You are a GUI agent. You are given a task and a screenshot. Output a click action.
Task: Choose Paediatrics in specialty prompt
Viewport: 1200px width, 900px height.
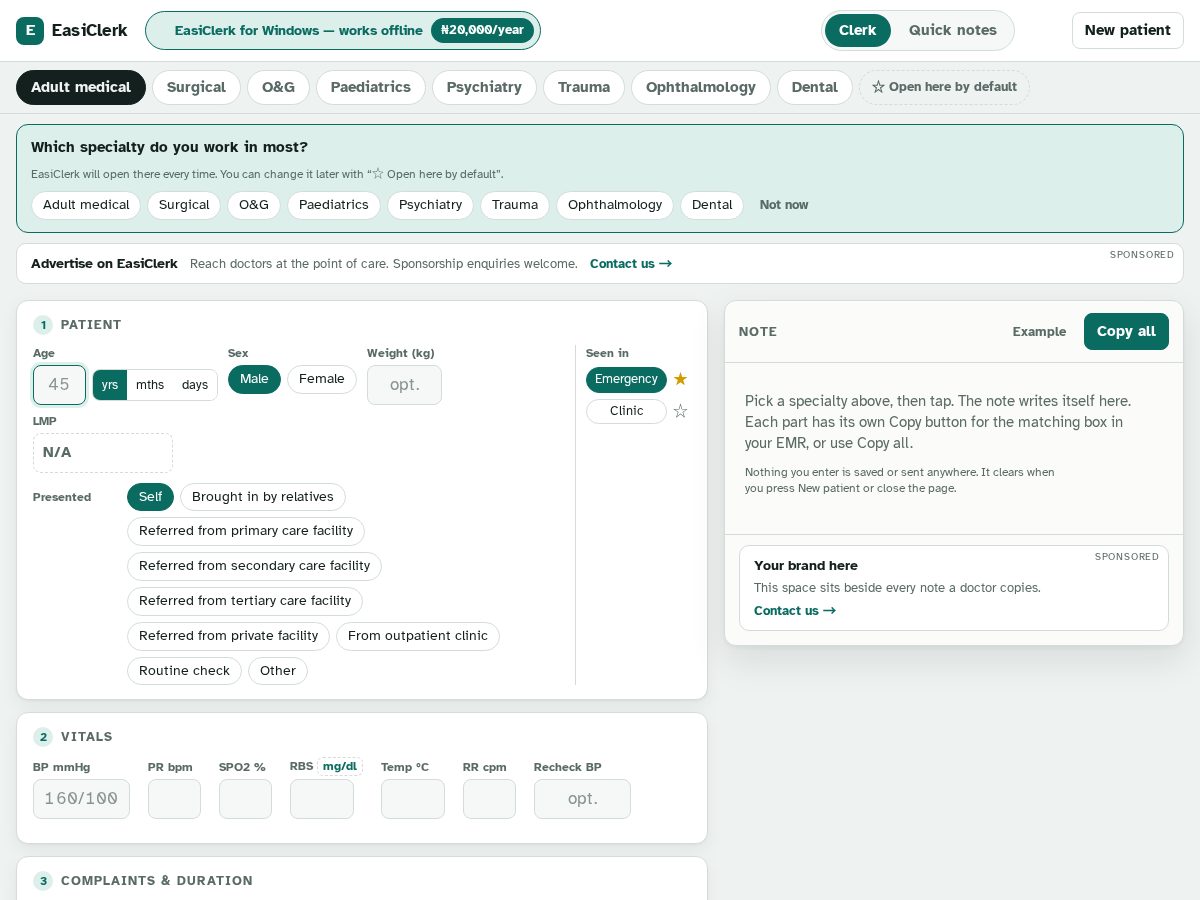tap(334, 205)
